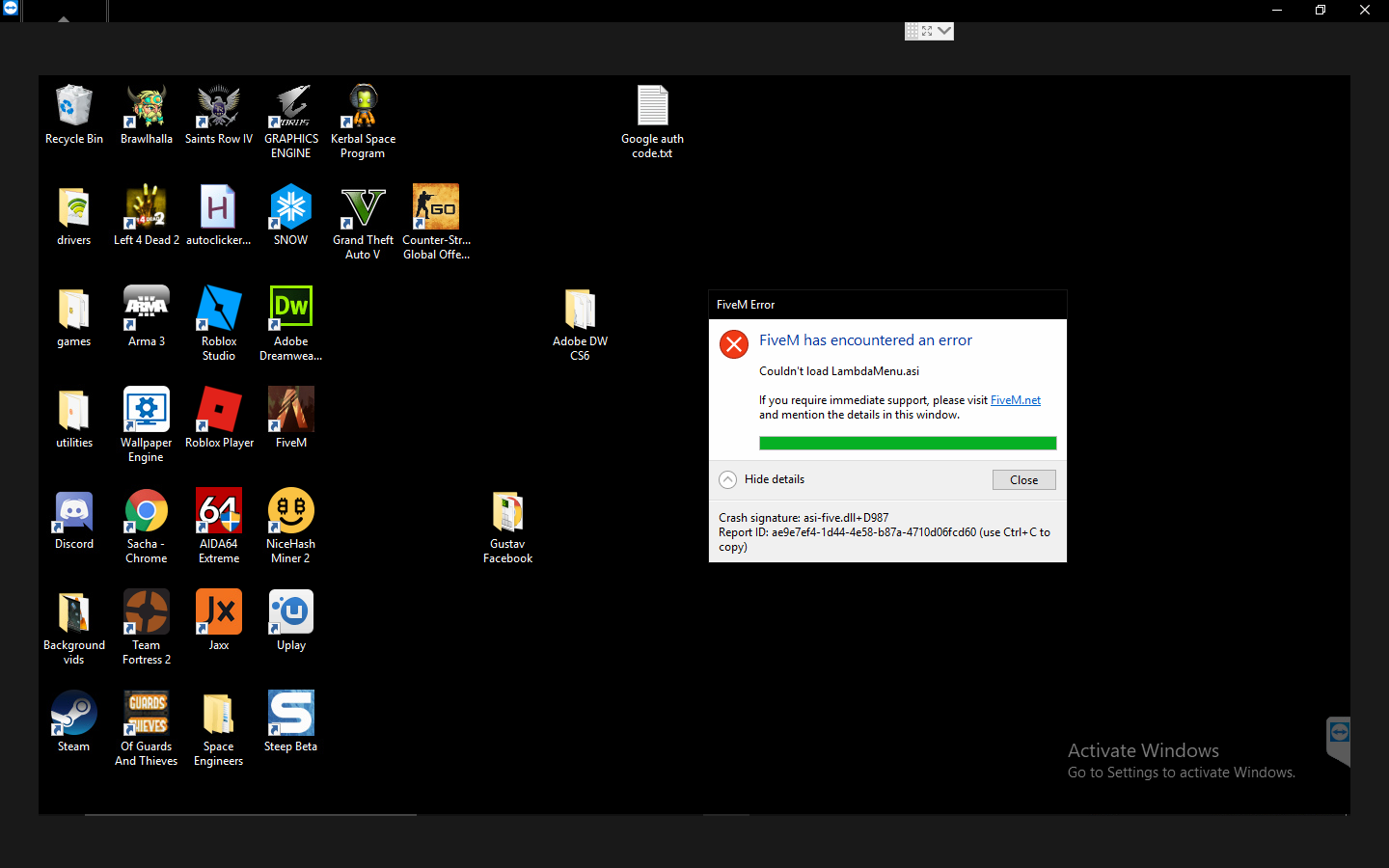Select the Adobe Dreamweaver shortcut
The width and height of the screenshot is (1389, 868).
(x=290, y=324)
